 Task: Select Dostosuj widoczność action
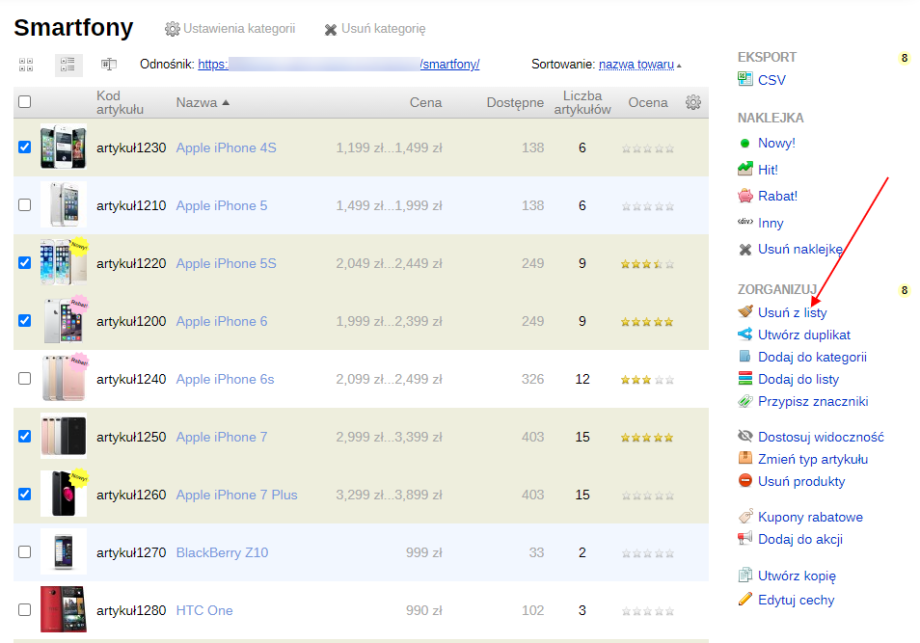coord(821,437)
